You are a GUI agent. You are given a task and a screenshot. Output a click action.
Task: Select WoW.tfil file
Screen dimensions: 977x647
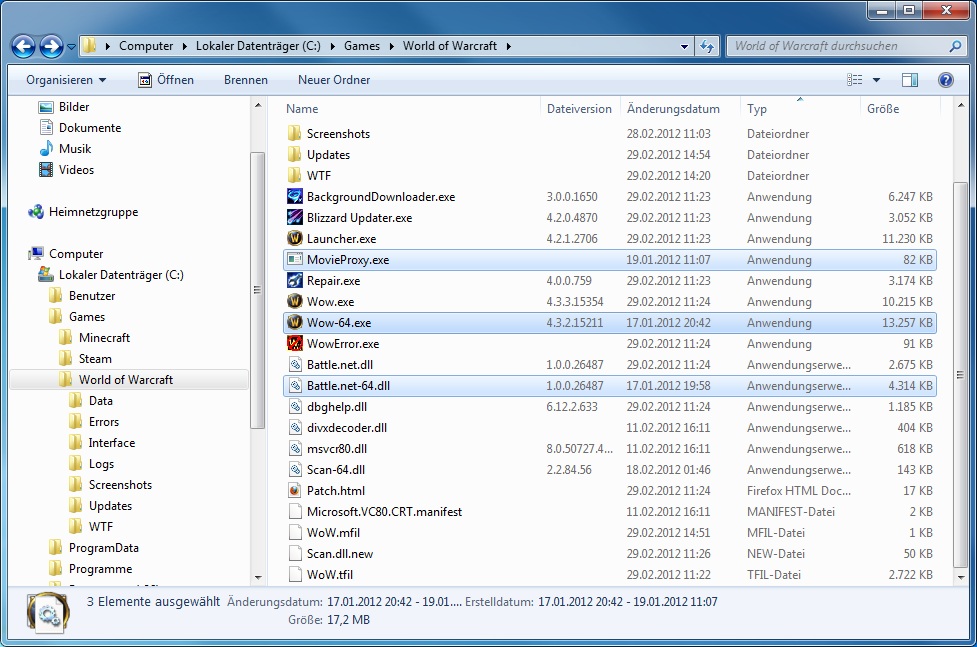point(321,575)
